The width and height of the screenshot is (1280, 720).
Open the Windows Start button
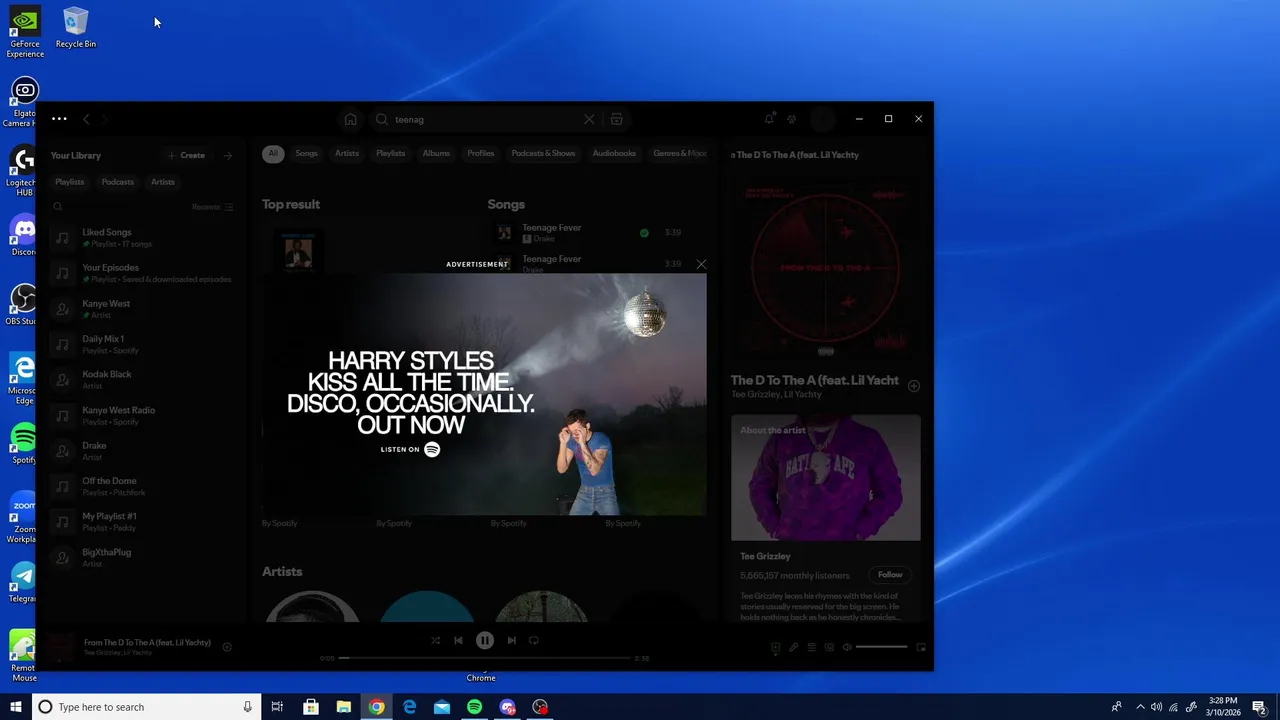tap(16, 707)
